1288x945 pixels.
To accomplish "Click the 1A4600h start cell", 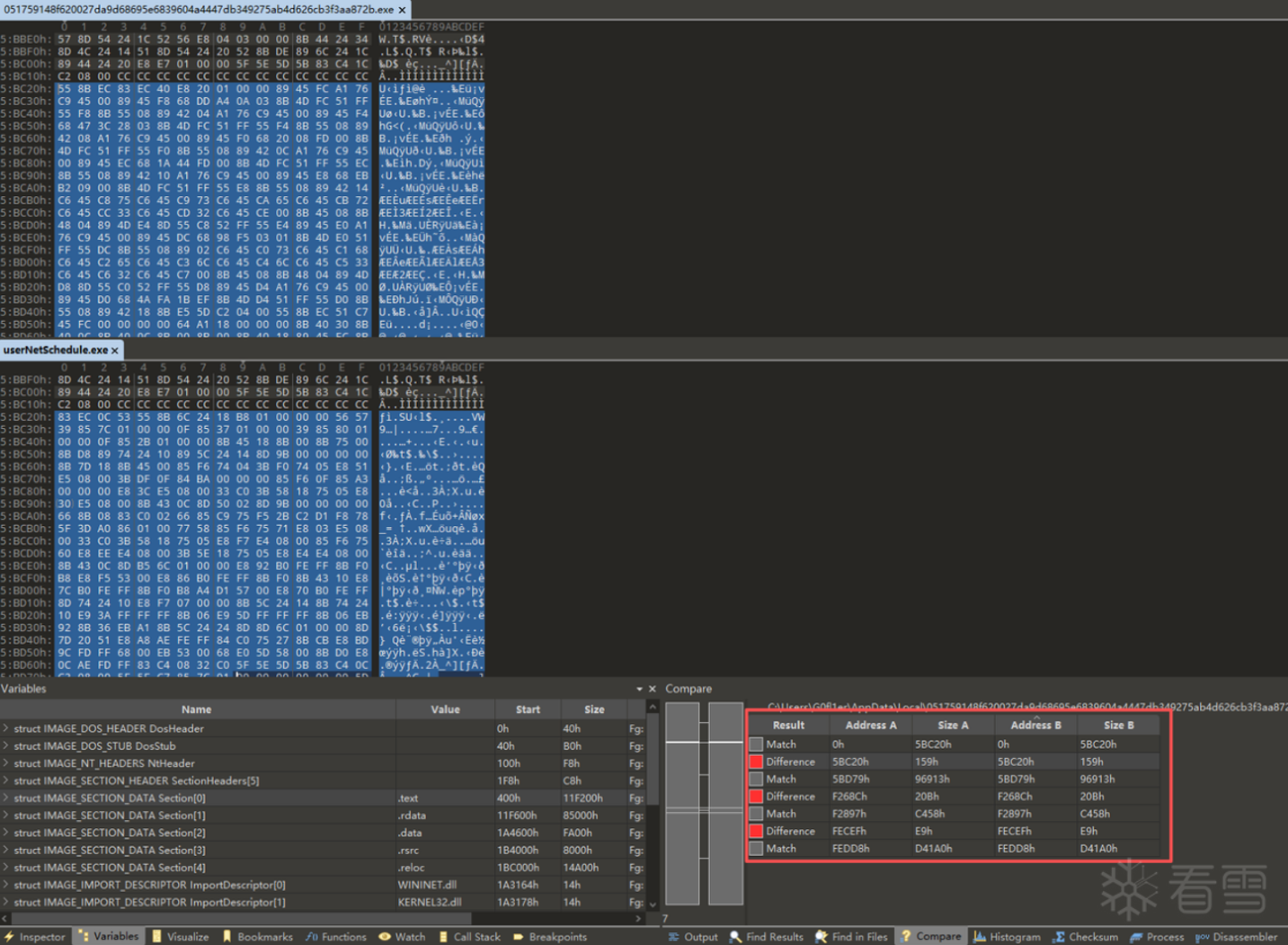I will 528,833.
